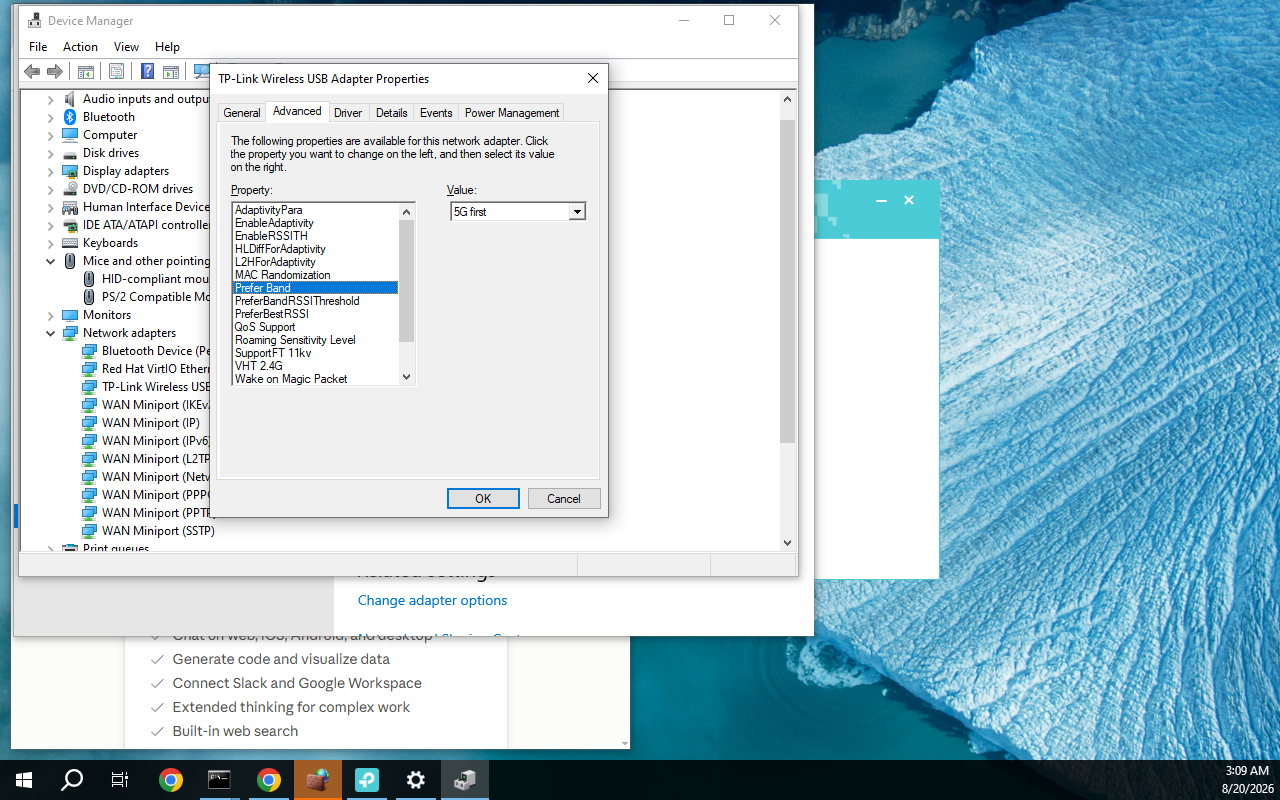This screenshot has height=800, width=1280.
Task: Collapse the Network adapters tree node
Action: click(x=51, y=333)
